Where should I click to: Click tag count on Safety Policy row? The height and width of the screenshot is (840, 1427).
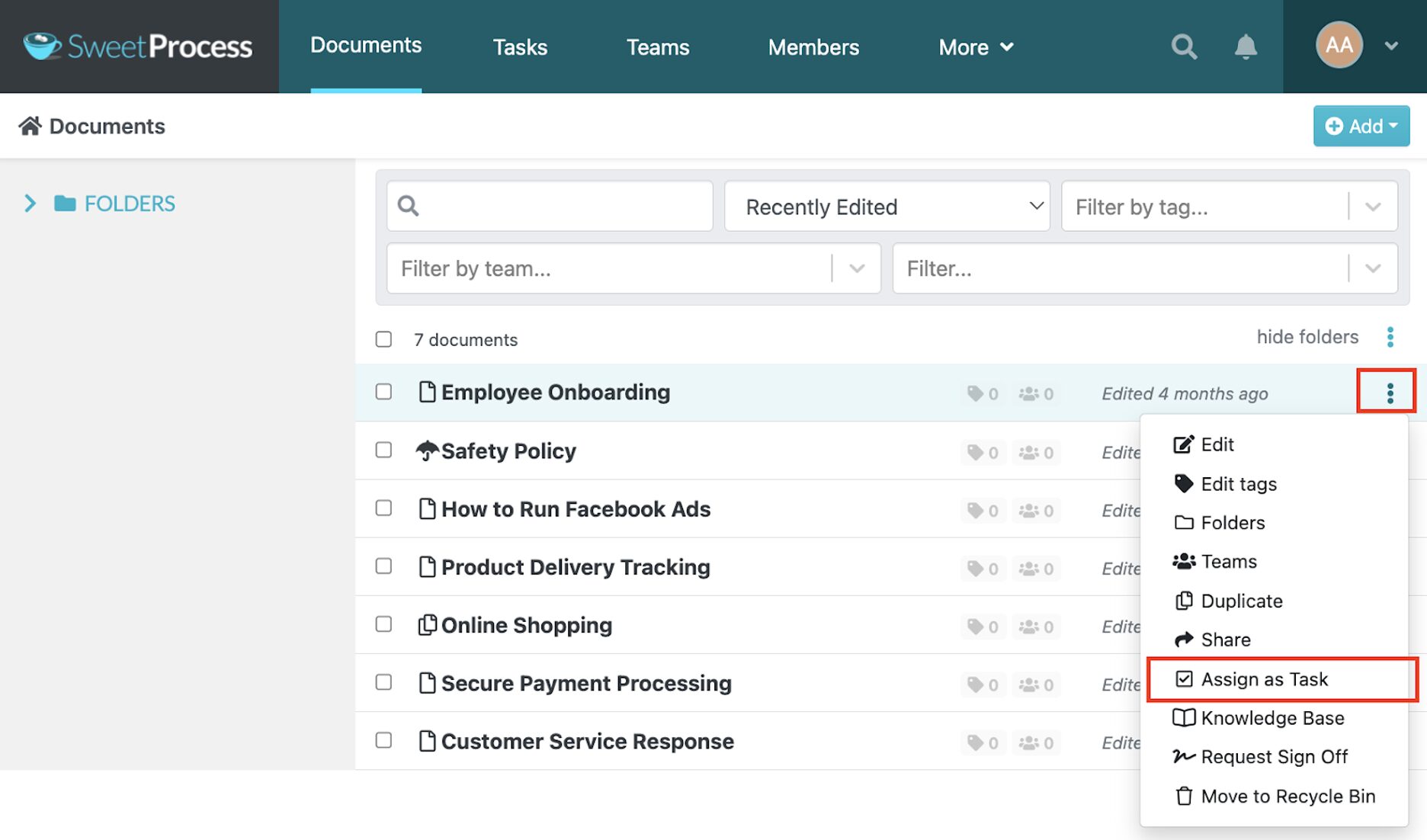pyautogui.click(x=983, y=452)
